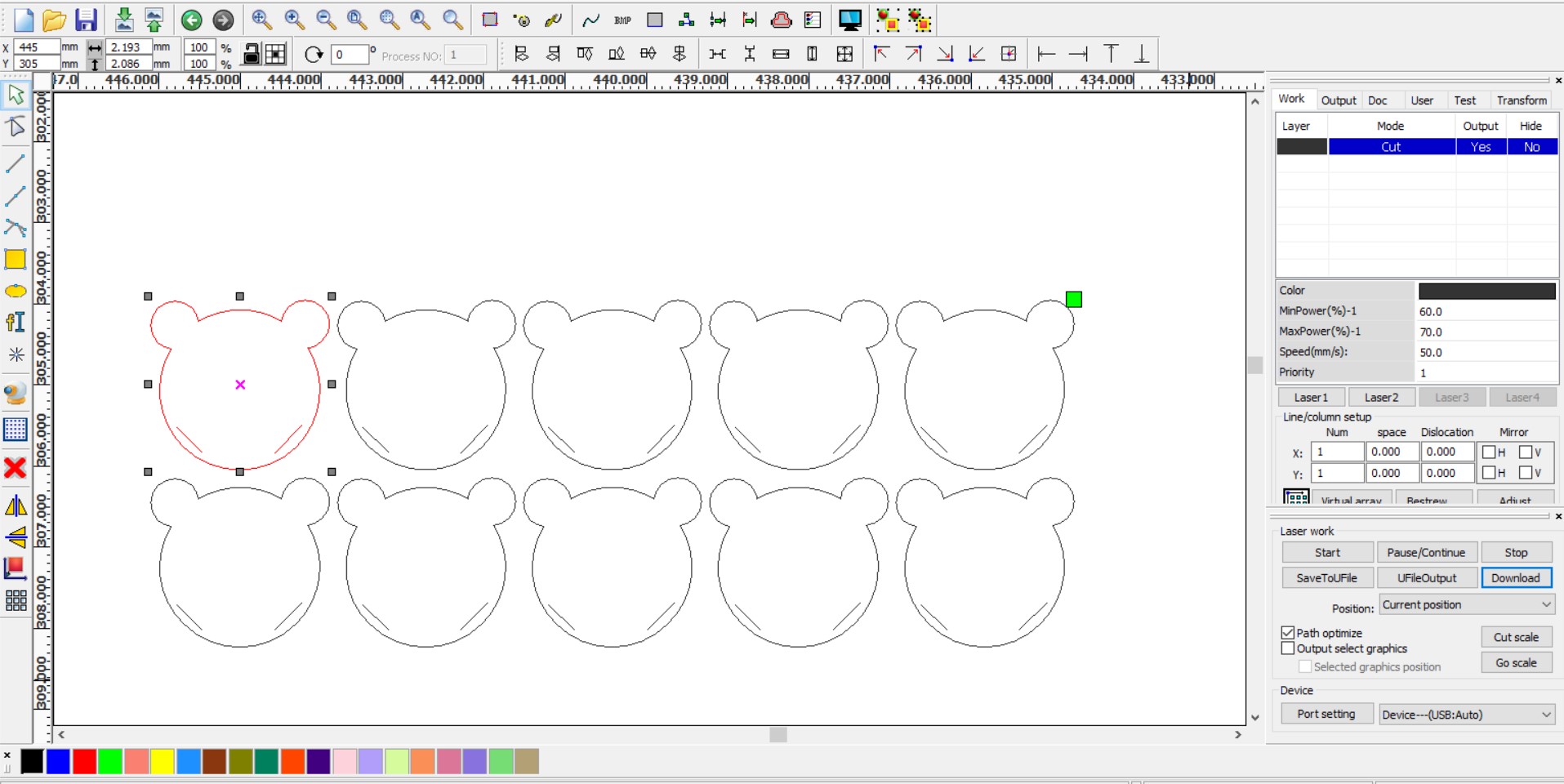Click the Stop button

pos(1516,553)
